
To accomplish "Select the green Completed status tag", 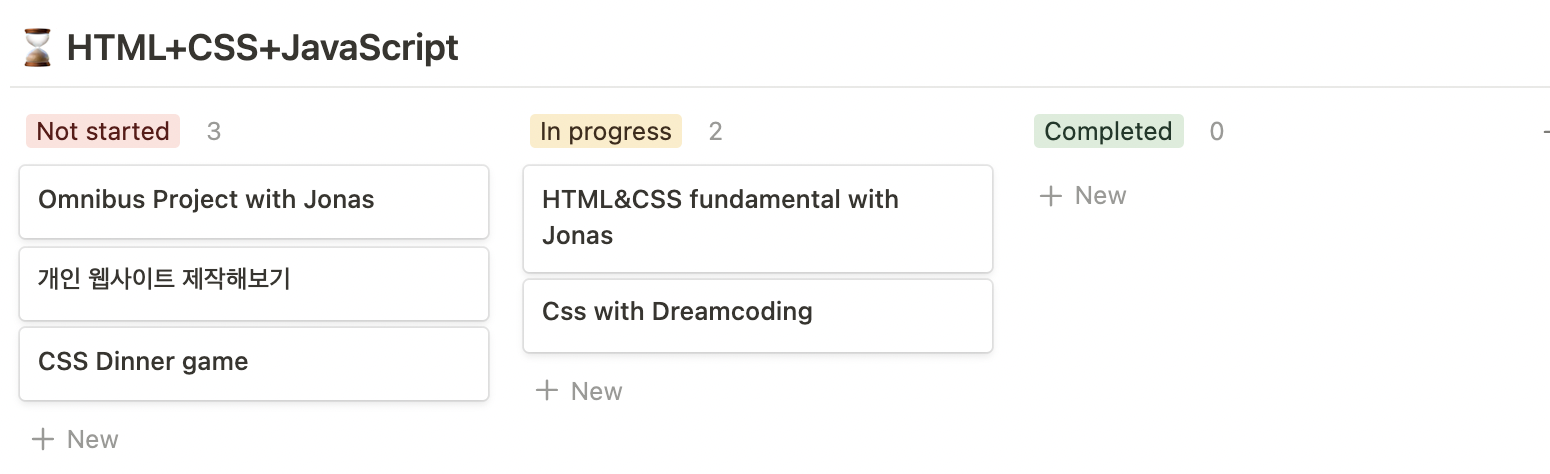I will tap(1109, 131).
